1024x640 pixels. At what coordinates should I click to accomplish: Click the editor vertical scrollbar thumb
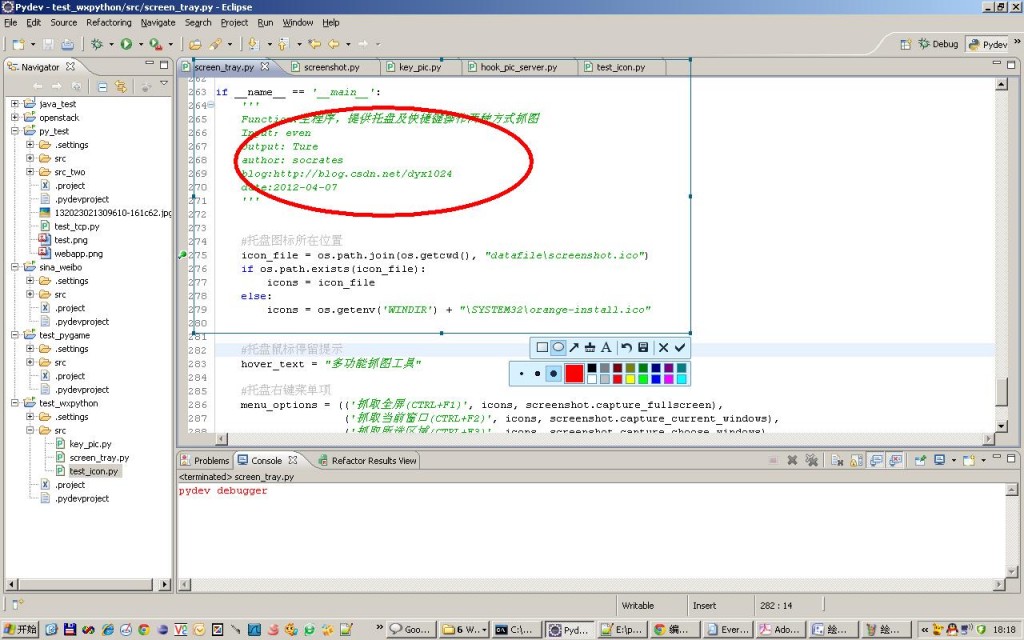pos(1001,391)
